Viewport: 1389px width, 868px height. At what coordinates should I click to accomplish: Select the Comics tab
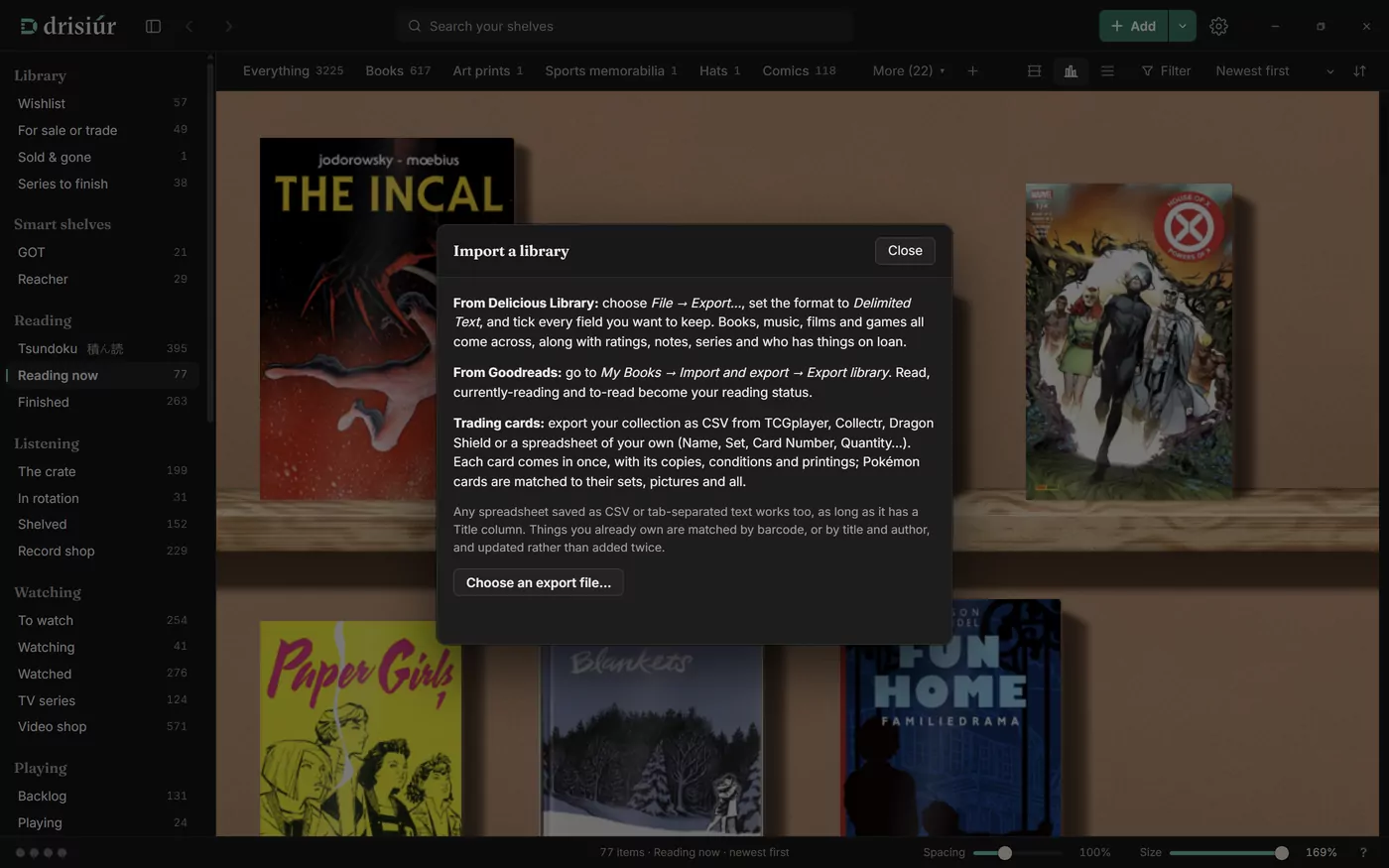click(799, 70)
